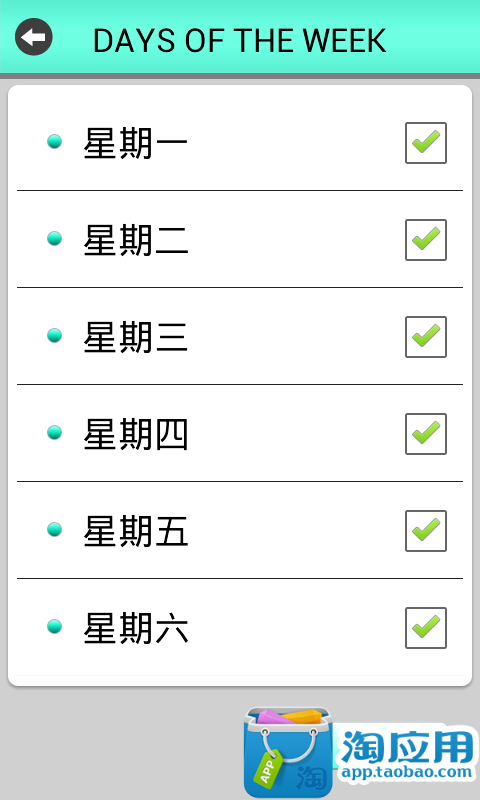480x800 pixels.
Task: Click the teal bullet beside 星期四
Action: tap(55, 432)
